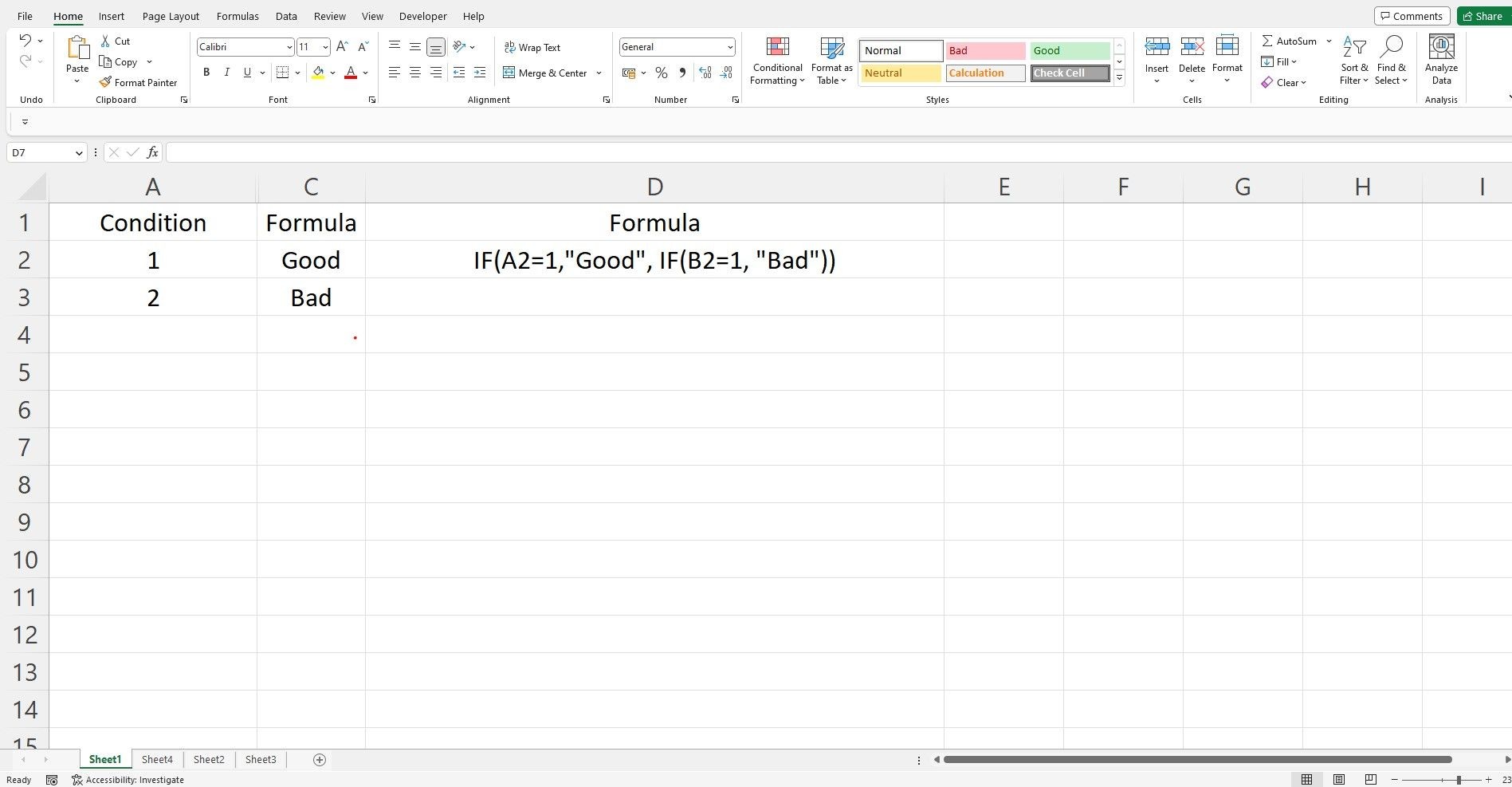The width and height of the screenshot is (1512, 787).
Task: Apply the Neutral cell style
Action: coord(901,73)
